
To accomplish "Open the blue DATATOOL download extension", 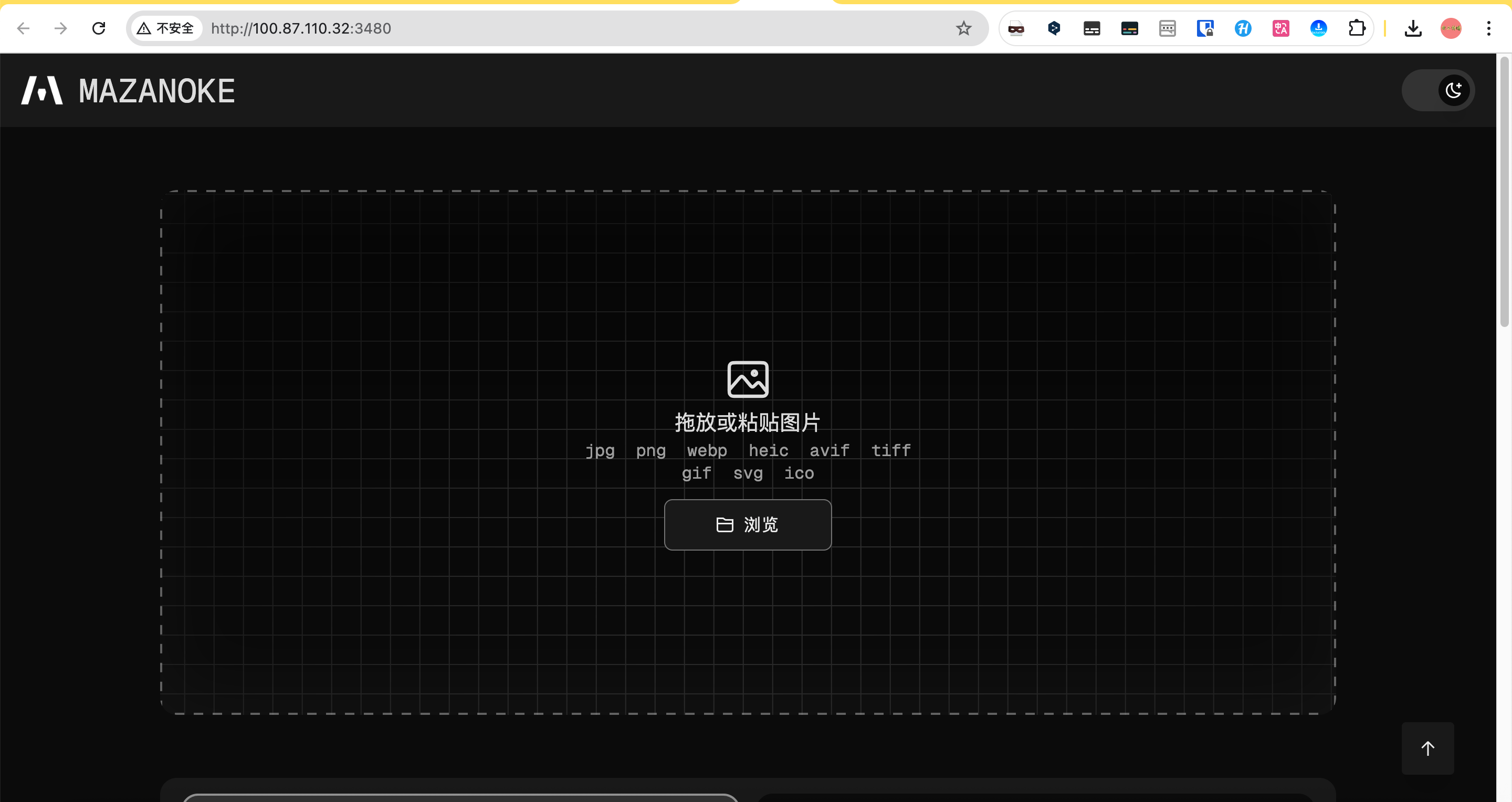I will [1318, 28].
